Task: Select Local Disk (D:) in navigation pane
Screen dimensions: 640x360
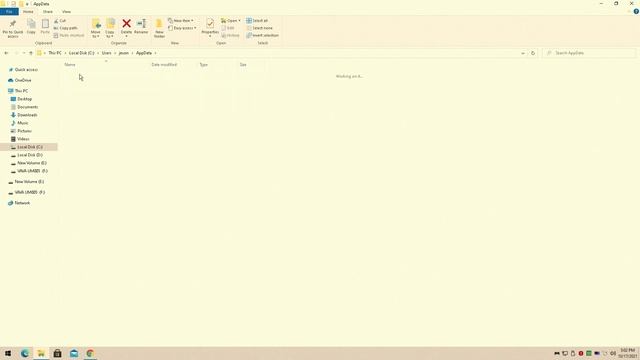Action: (x=30, y=155)
